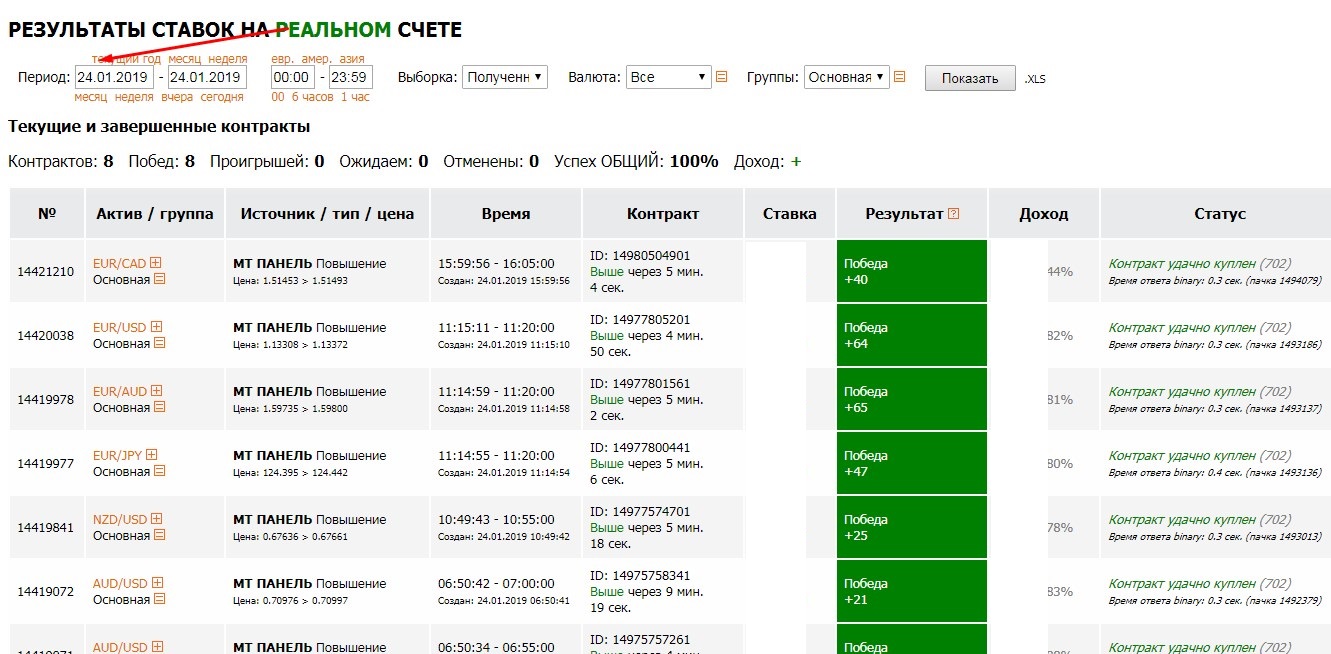Open the Валюта dropdown showing Все

pos(669,77)
